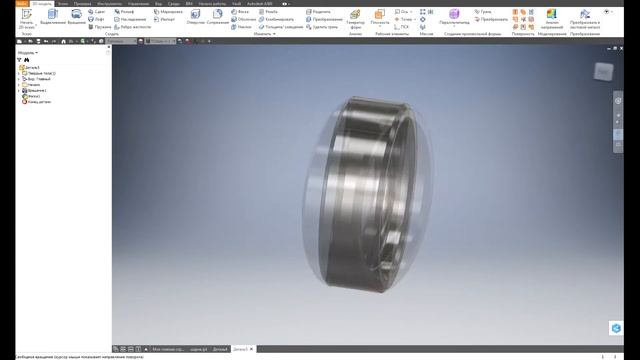The width and height of the screenshot is (640, 360).
Task: Click the binoculars find icon in browser
Action: pyautogui.click(x=27, y=60)
